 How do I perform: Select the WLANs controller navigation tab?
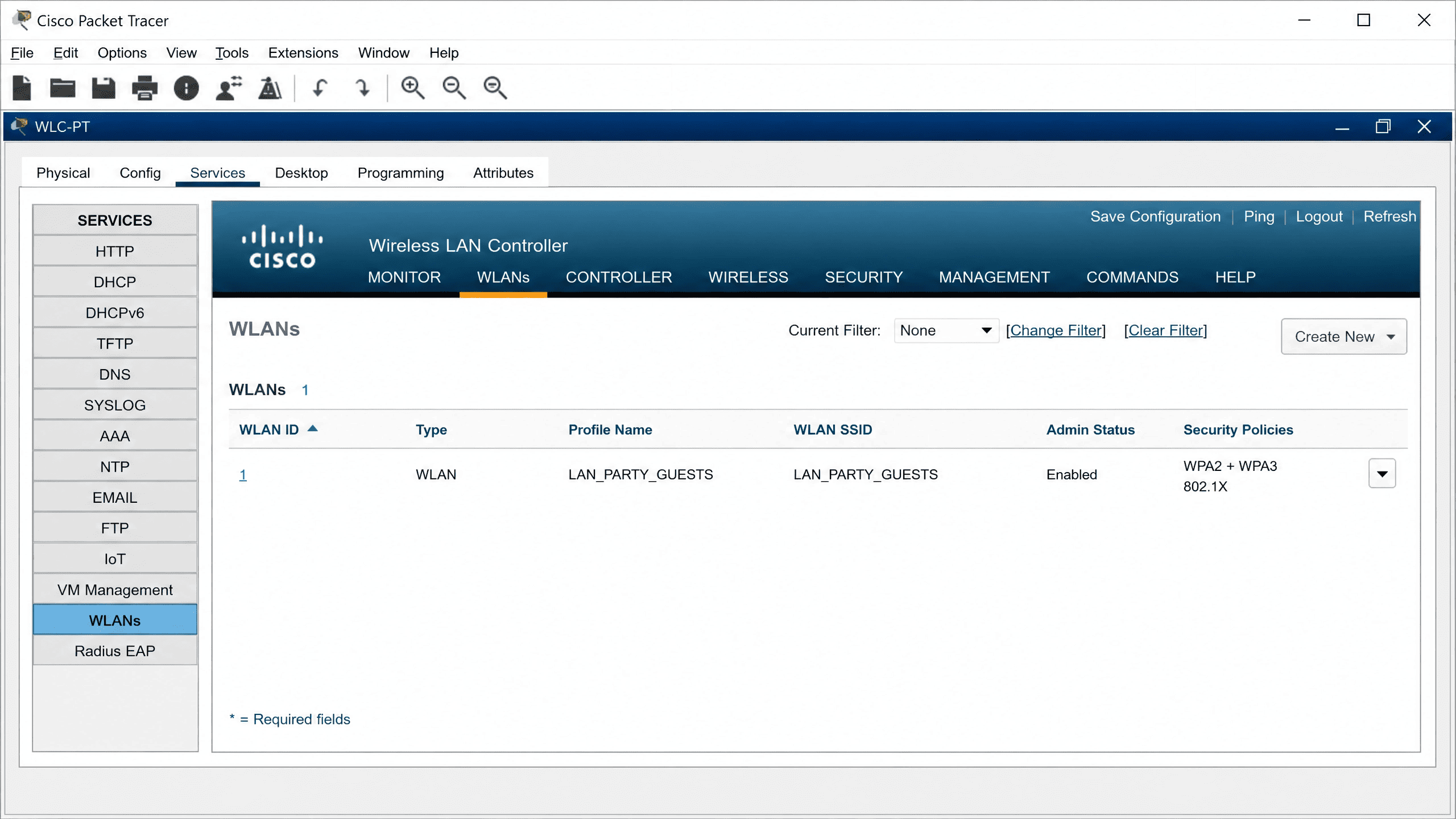pyautogui.click(x=503, y=277)
